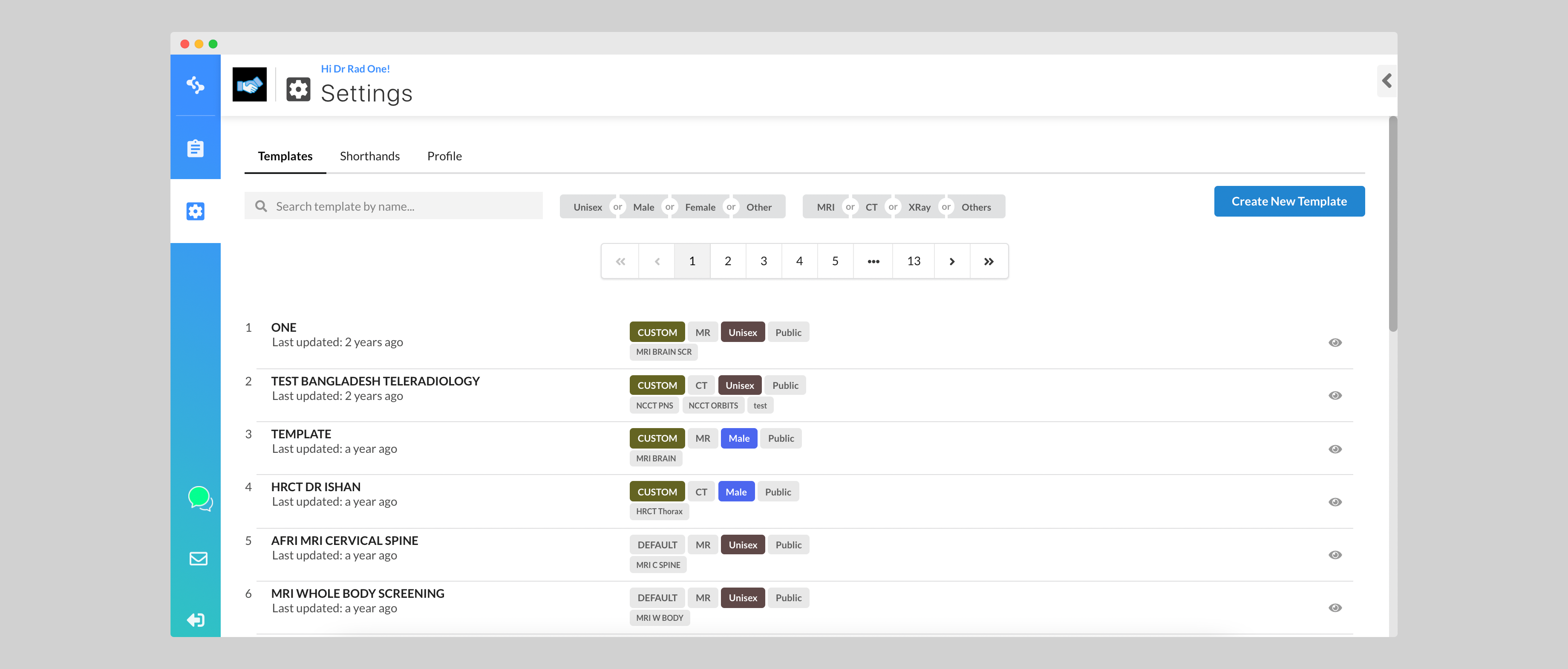Click the logout icon at sidebar bottom
This screenshot has width=1568, height=669.
click(x=196, y=620)
